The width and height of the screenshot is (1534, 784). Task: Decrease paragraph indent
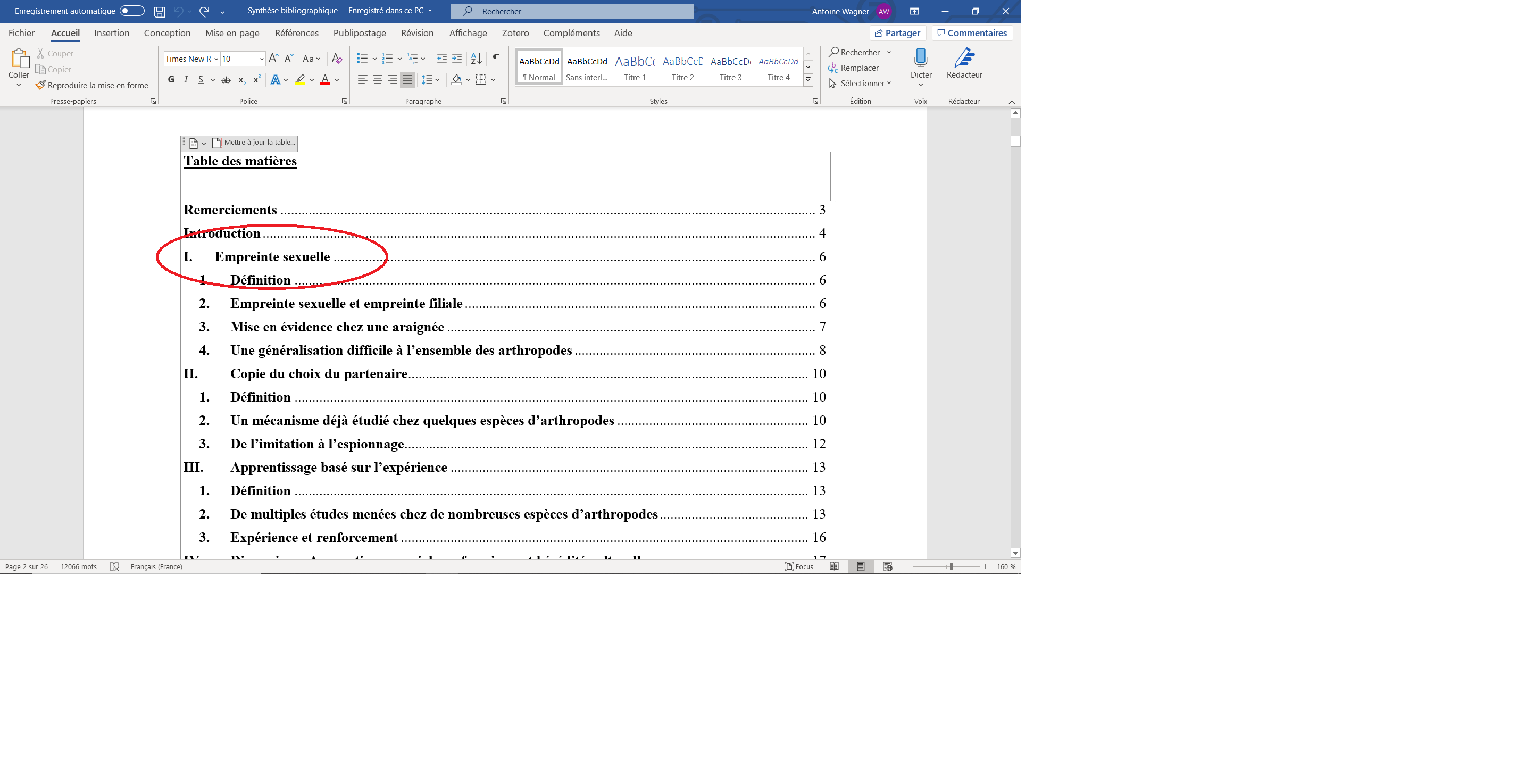click(x=442, y=59)
